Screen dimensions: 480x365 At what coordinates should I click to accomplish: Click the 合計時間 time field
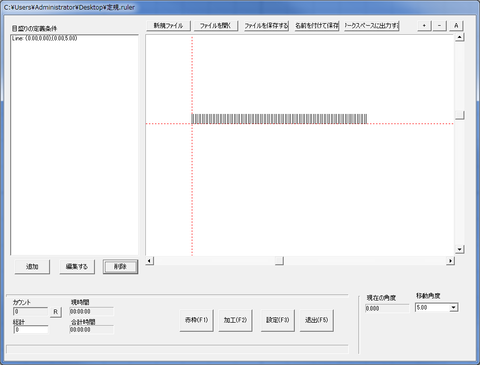coord(91,330)
